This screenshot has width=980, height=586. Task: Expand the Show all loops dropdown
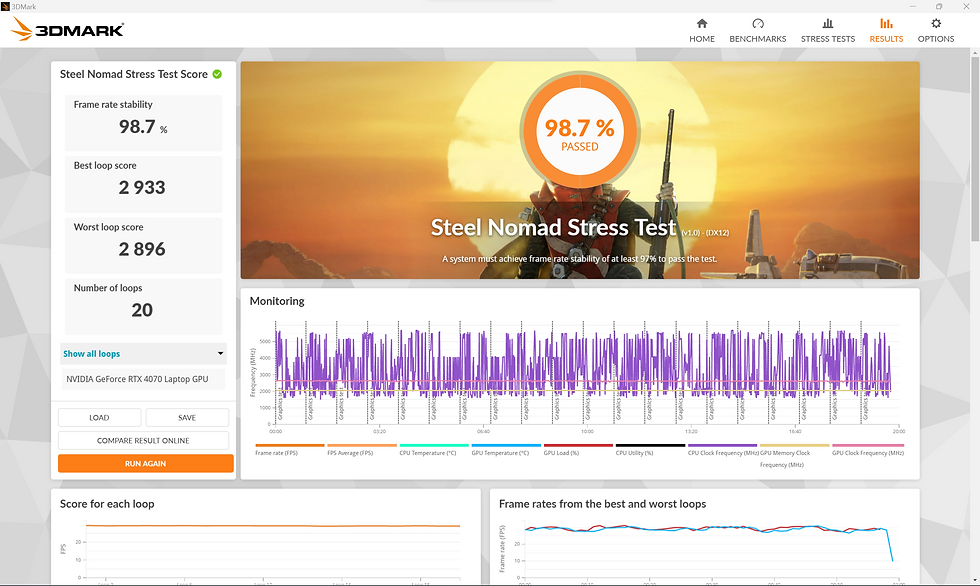[143, 354]
